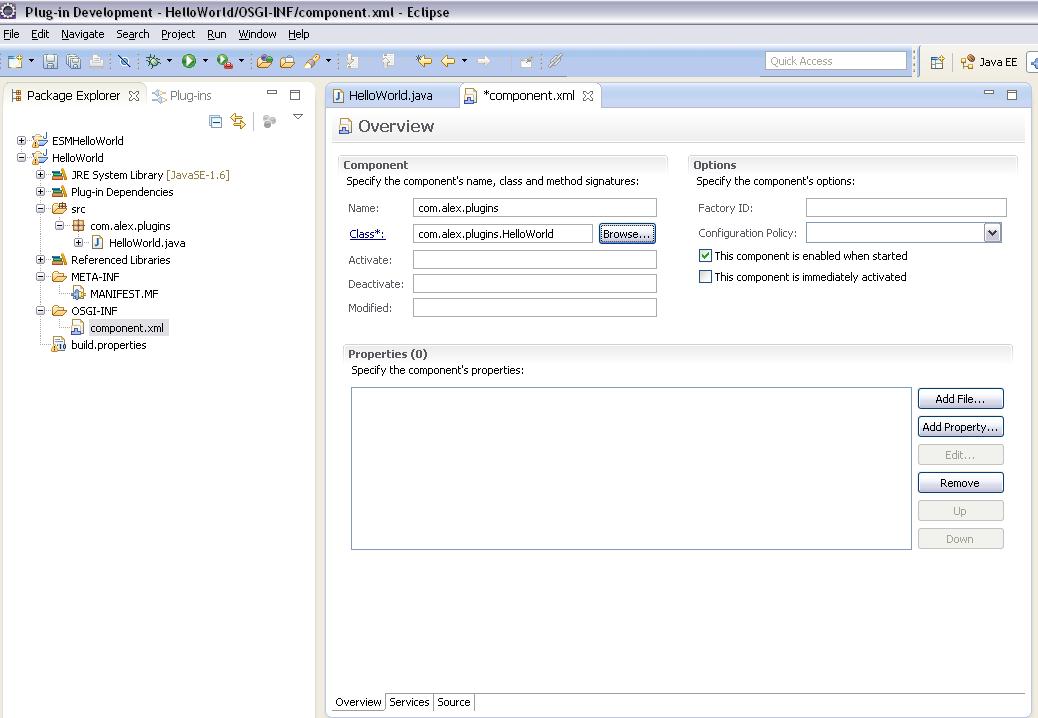This screenshot has height=718, width=1038.
Task: Open the New wizard dropdown arrow
Action: [x=31, y=61]
